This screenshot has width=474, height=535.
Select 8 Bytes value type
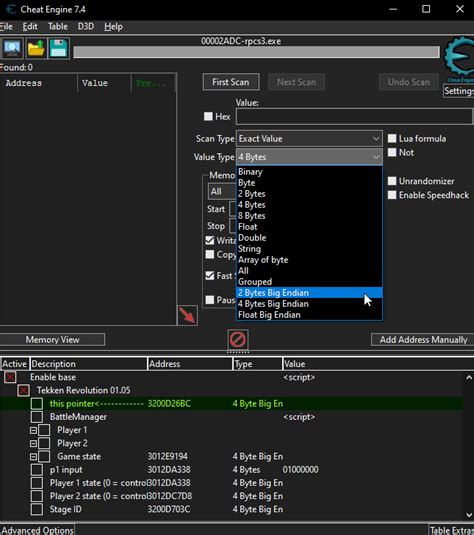[x=309, y=216]
